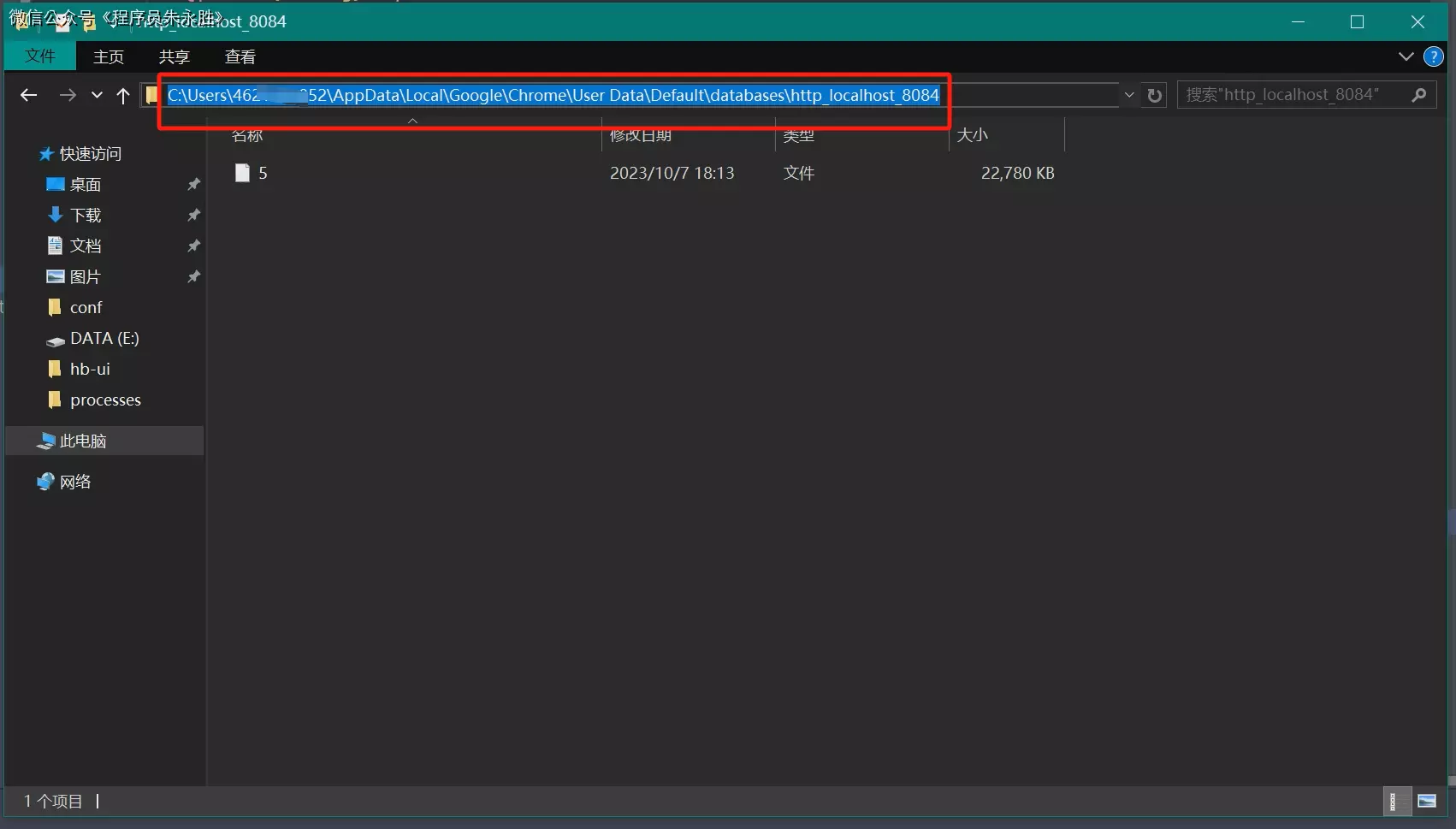This screenshot has height=829, width=1456.
Task: Expand the address bar history dropdown
Action: tap(1129, 95)
